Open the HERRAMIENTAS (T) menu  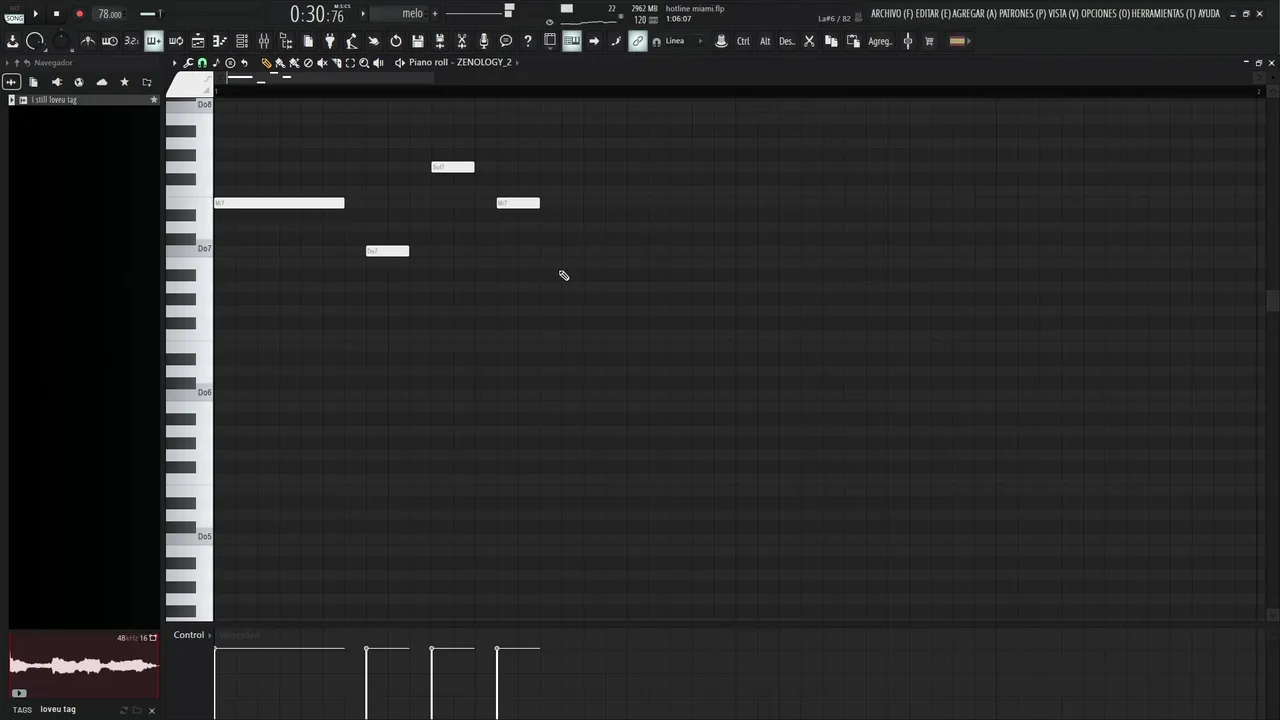[1163, 14]
